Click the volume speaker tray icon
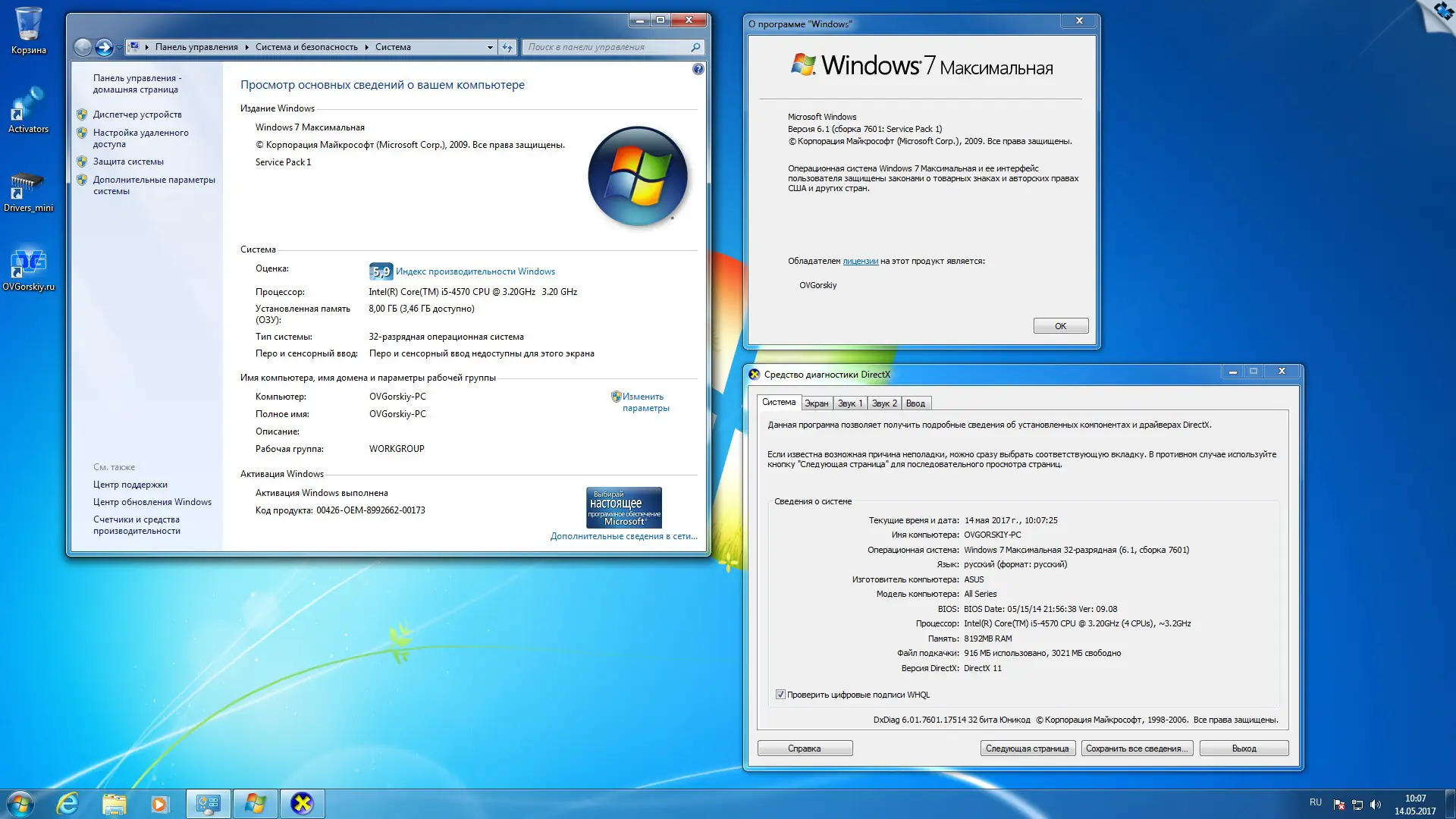 point(1376,802)
